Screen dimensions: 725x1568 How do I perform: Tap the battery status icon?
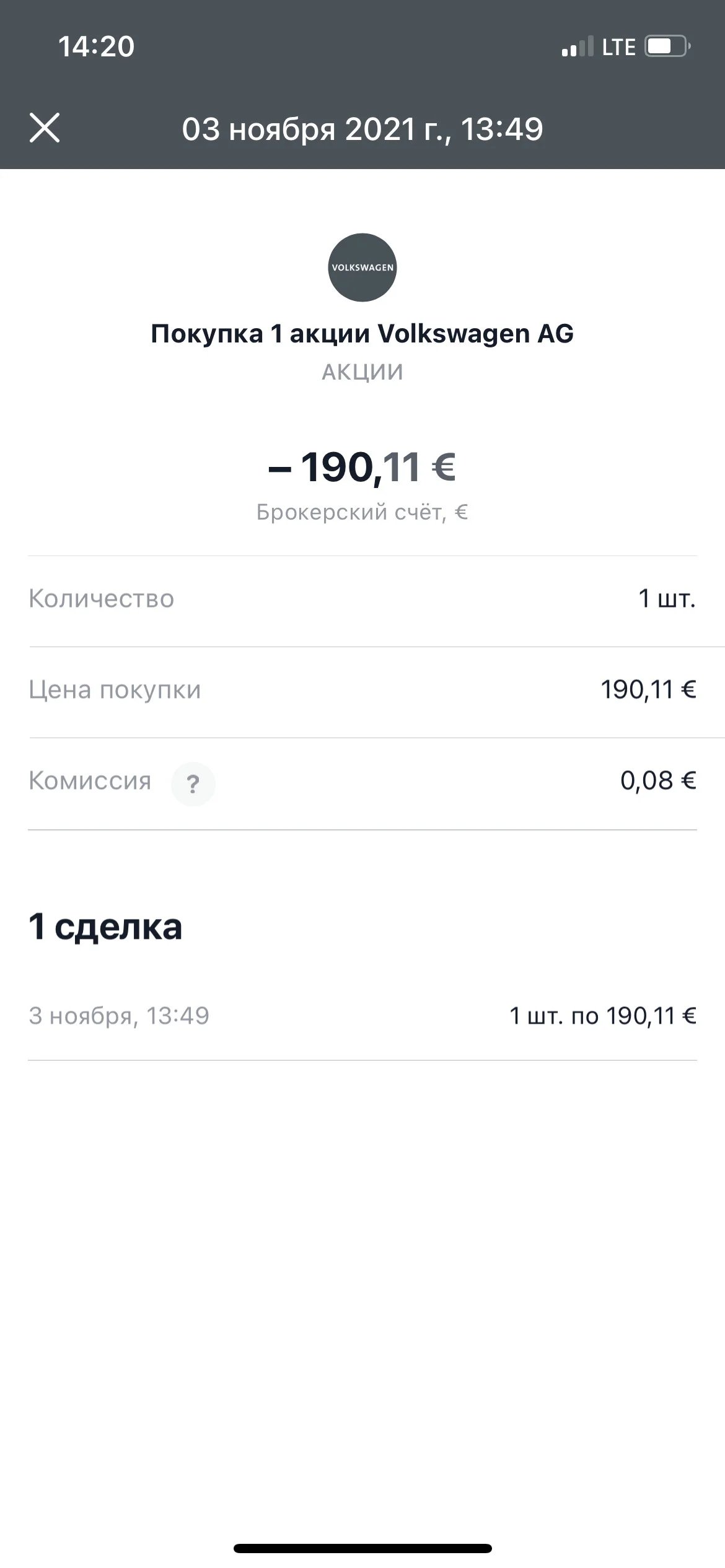(x=668, y=46)
